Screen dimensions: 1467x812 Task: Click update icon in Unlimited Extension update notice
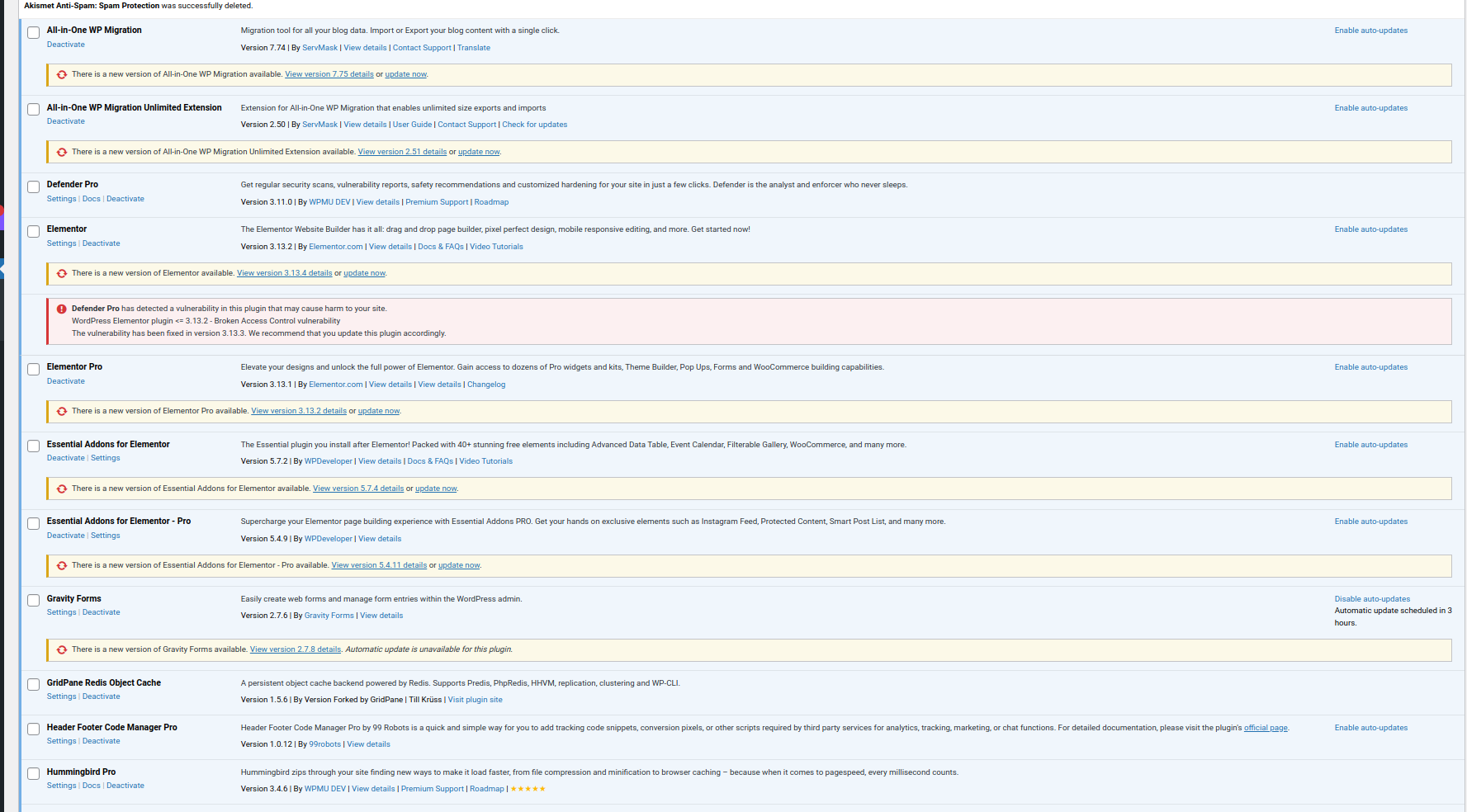coord(62,153)
